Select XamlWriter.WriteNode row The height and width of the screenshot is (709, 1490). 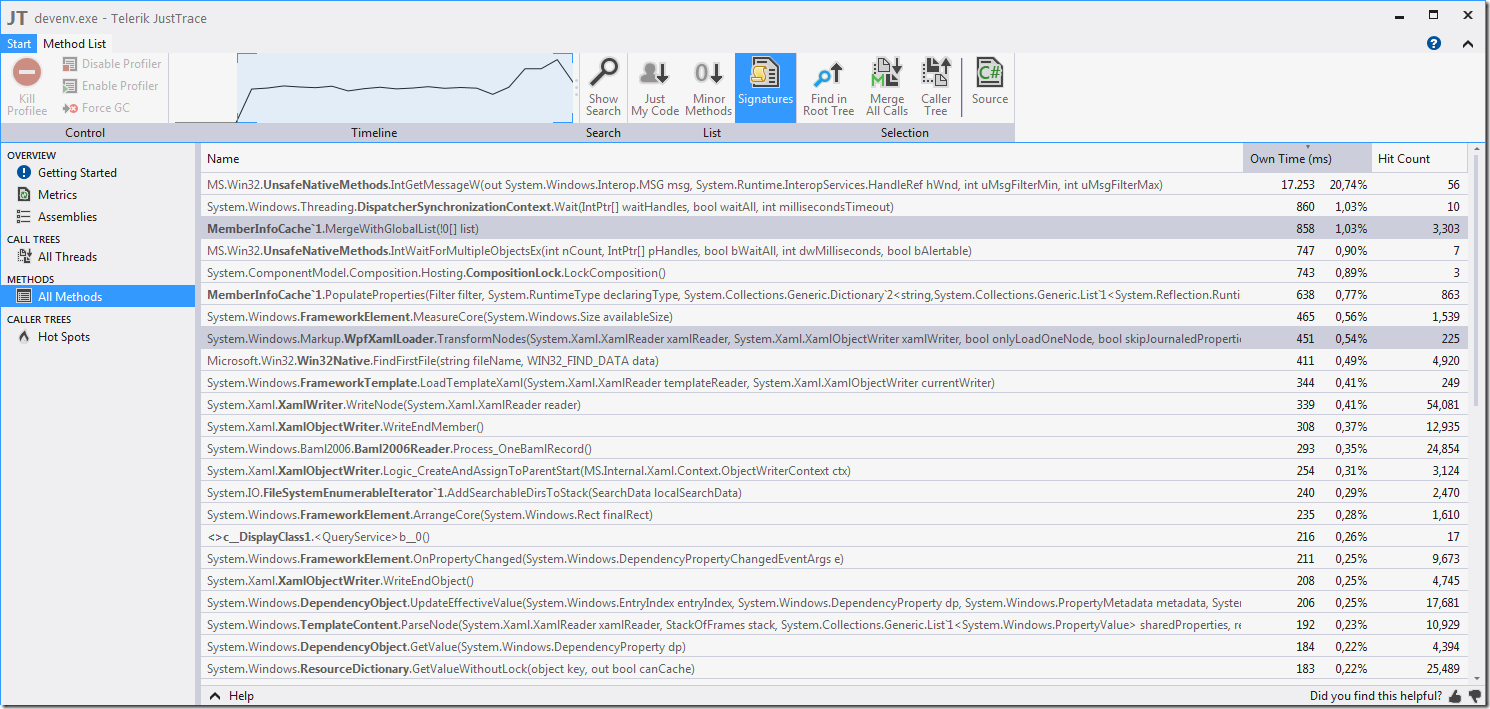pyautogui.click(x=835, y=405)
